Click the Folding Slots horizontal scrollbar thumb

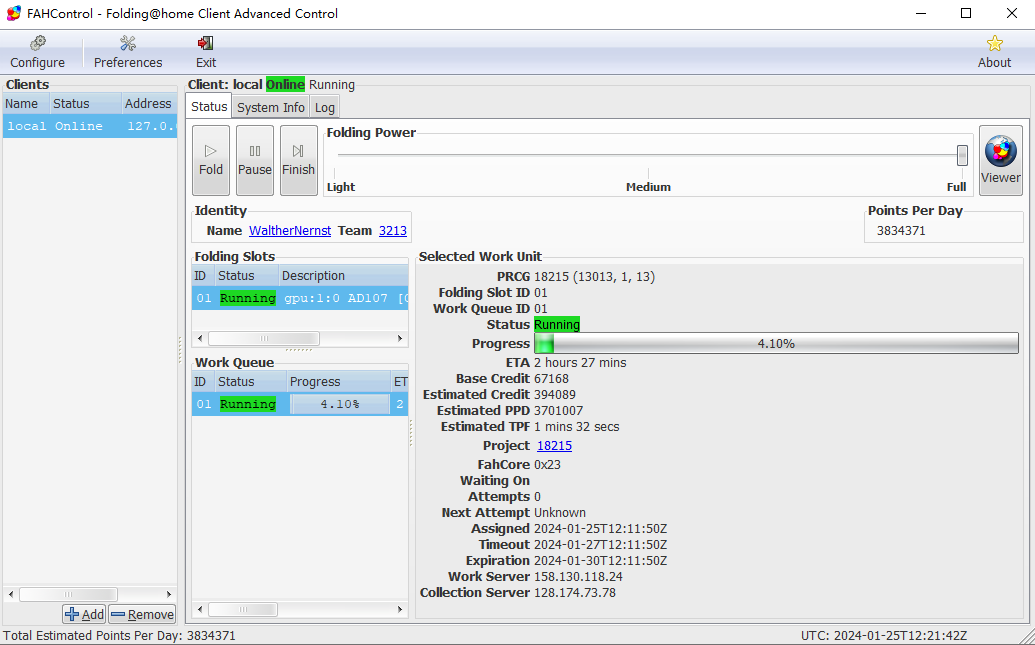(264, 339)
